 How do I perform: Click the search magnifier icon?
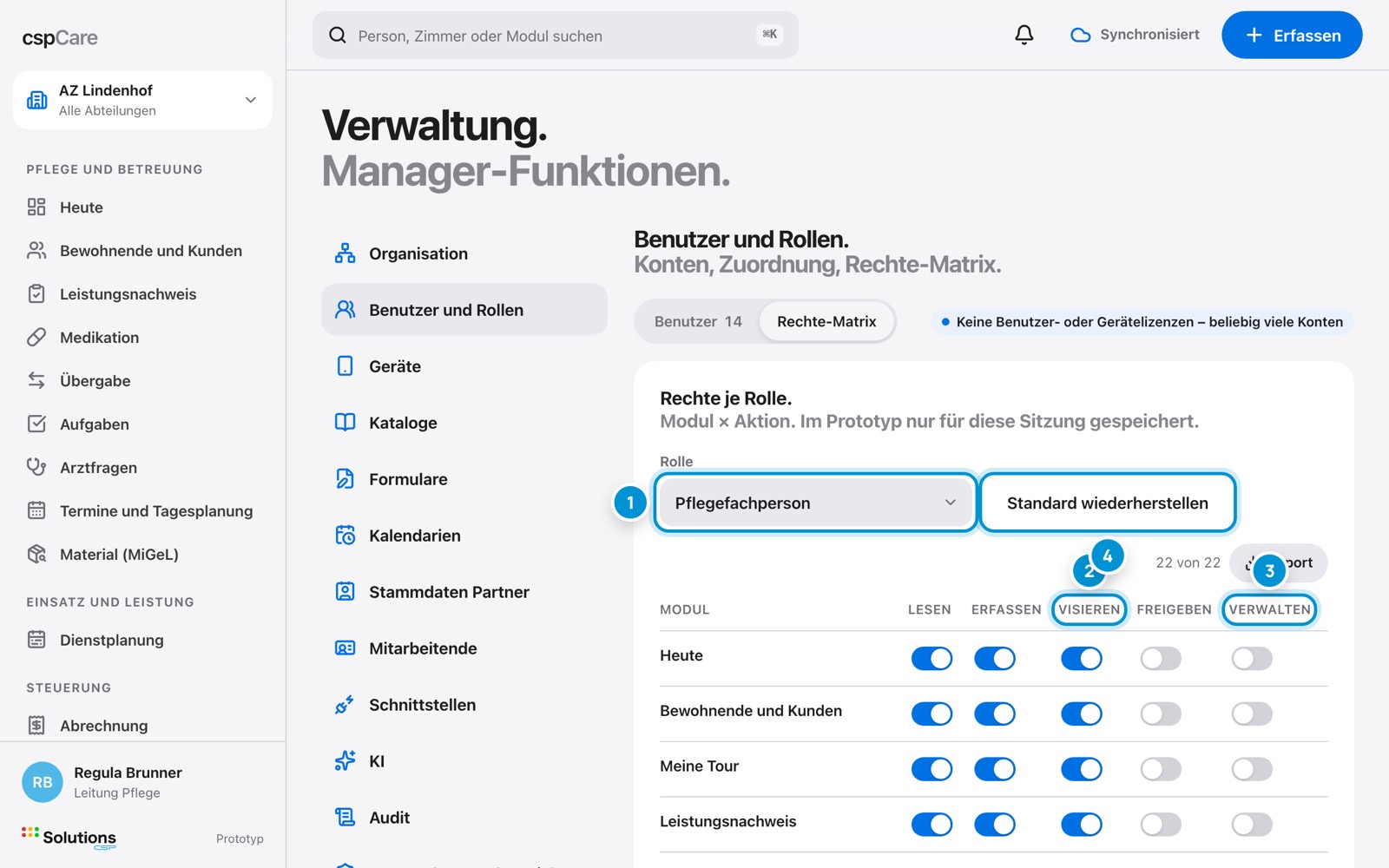(x=338, y=35)
